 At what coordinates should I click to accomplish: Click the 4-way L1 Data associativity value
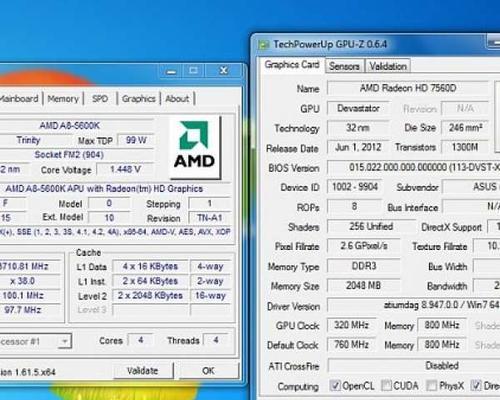pos(211,266)
